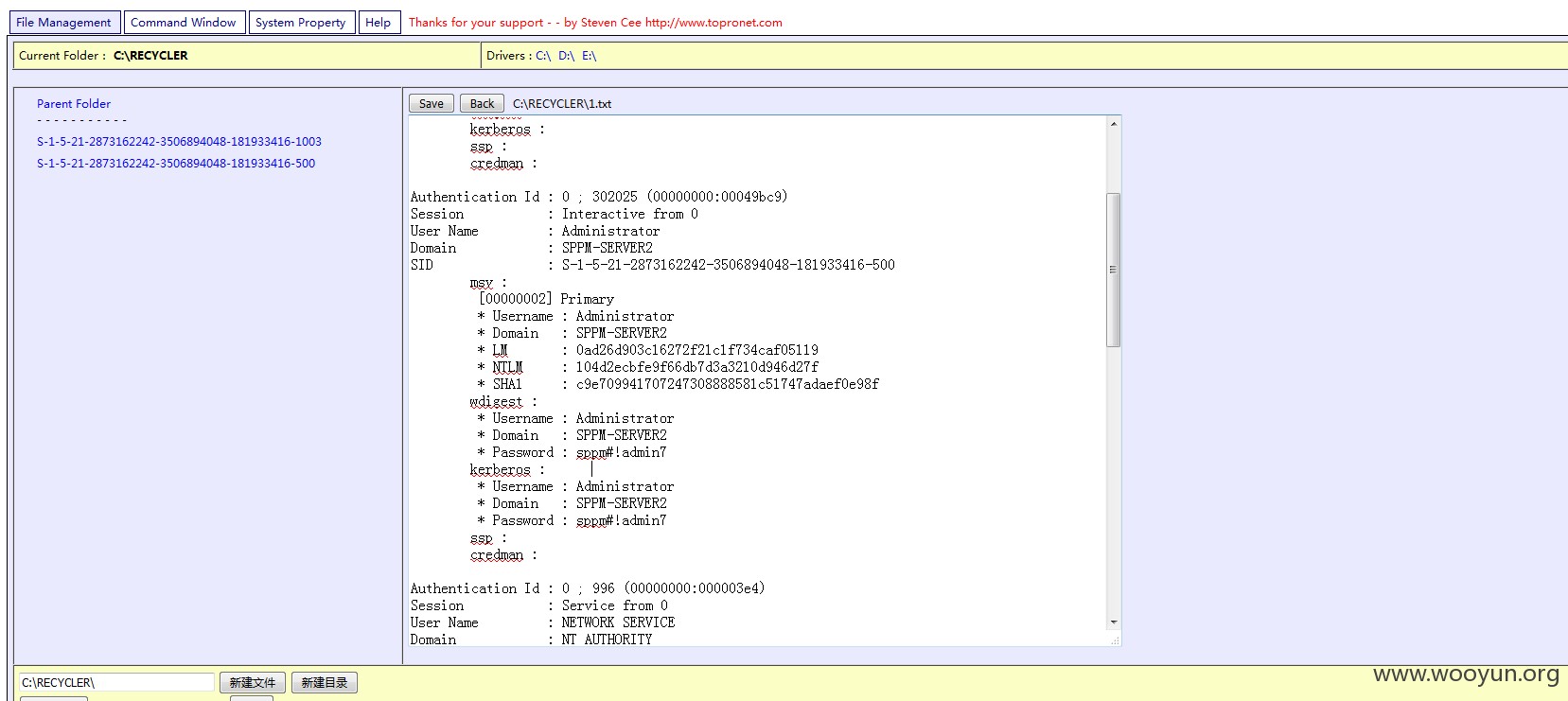Browse the C:\ drive
This screenshot has width=1568, height=701.
click(543, 56)
